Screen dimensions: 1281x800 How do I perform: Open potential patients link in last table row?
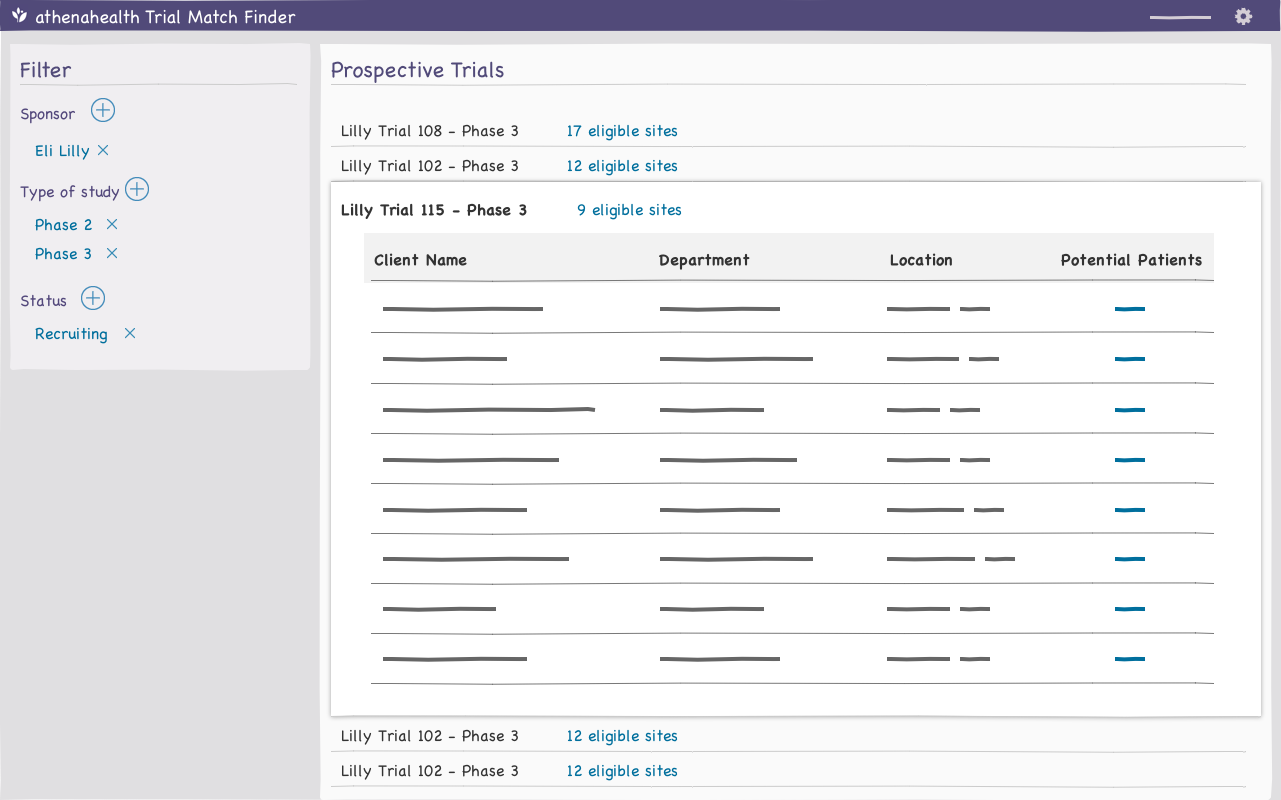pyautogui.click(x=1130, y=658)
